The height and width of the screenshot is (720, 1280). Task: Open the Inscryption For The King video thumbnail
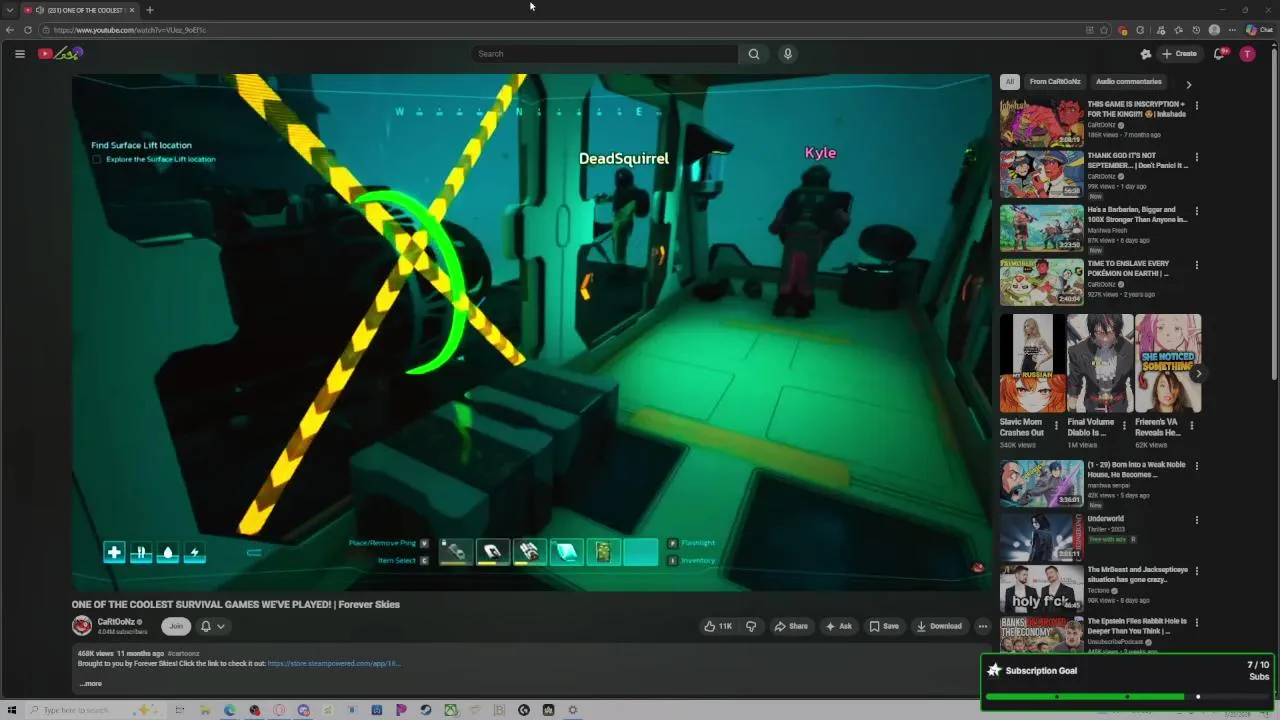click(1041, 122)
